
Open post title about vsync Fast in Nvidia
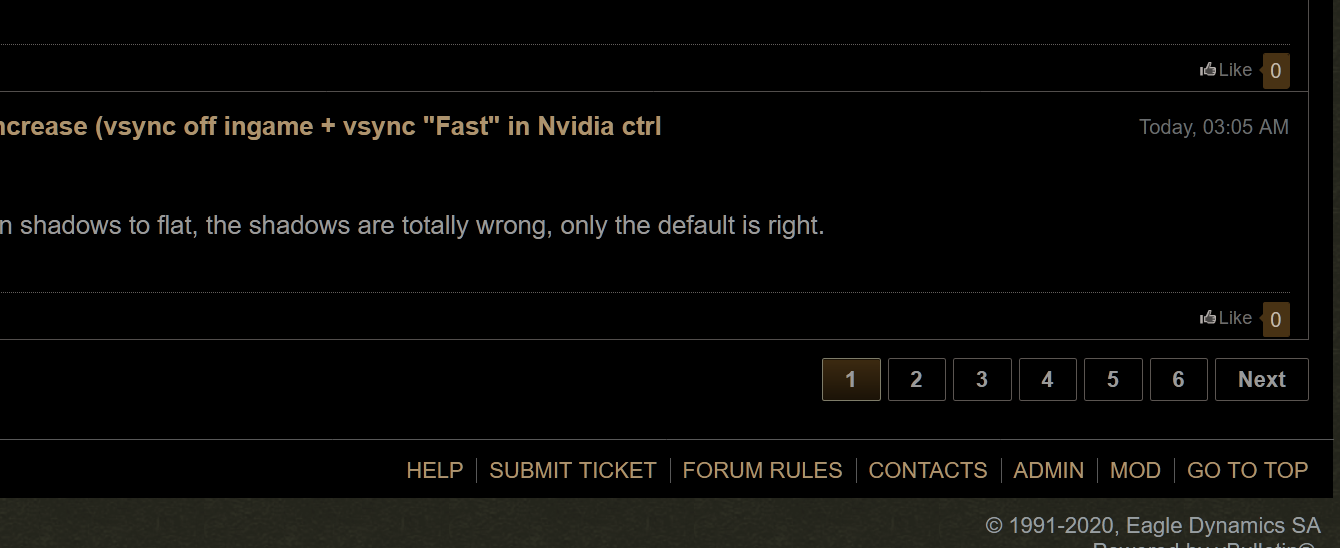click(x=331, y=127)
